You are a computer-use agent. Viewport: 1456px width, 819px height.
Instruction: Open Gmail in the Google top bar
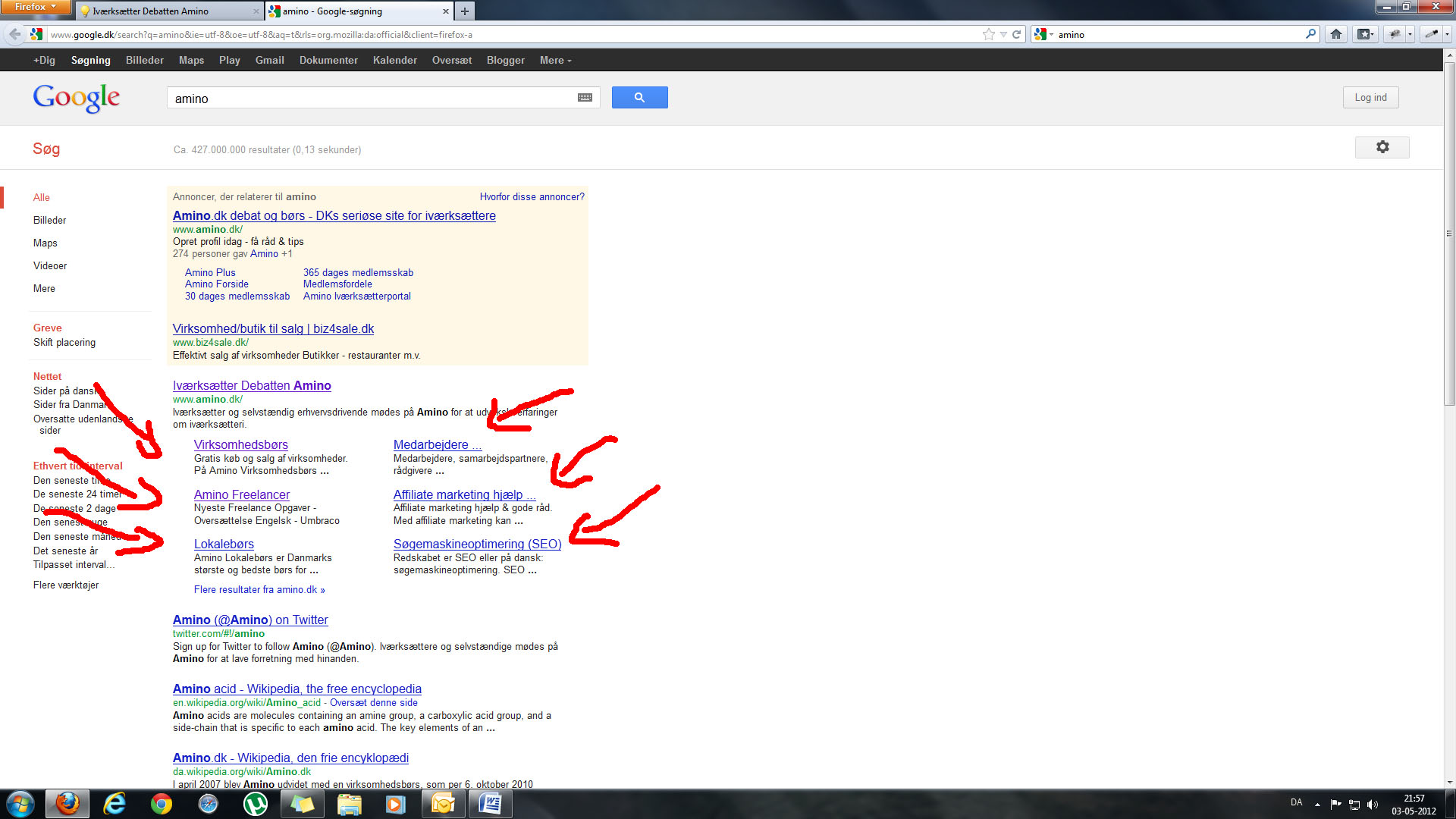tap(269, 60)
